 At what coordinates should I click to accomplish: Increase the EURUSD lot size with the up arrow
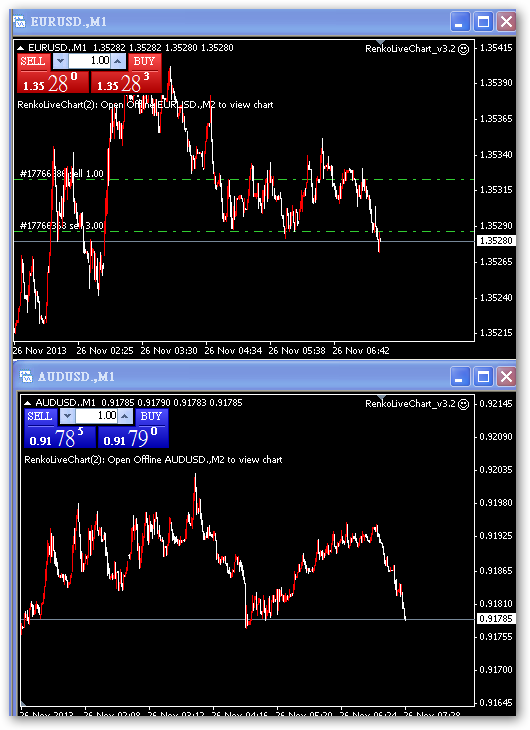point(118,61)
